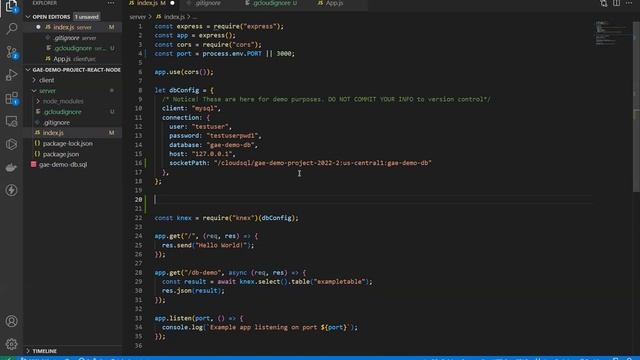The image size is (640, 360).
Task: Click the braces icon of package.json
Action: (x=37, y=154)
